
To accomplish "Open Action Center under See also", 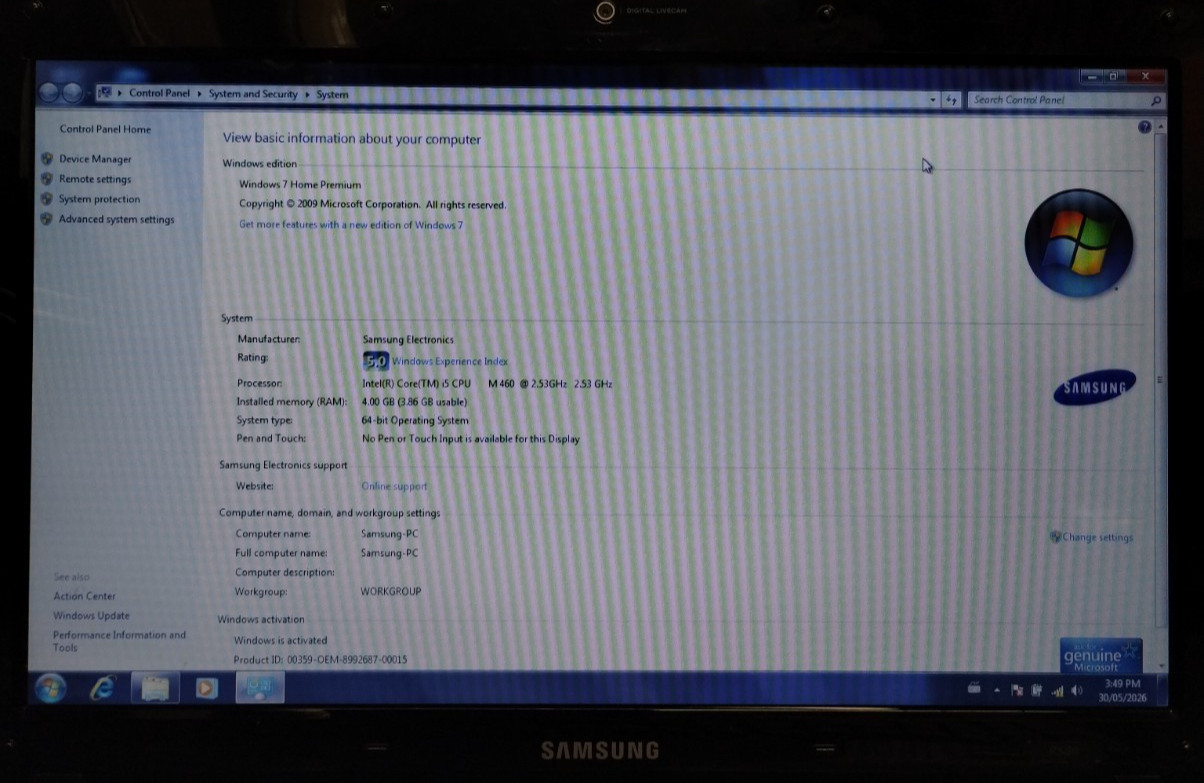I will [x=85, y=596].
